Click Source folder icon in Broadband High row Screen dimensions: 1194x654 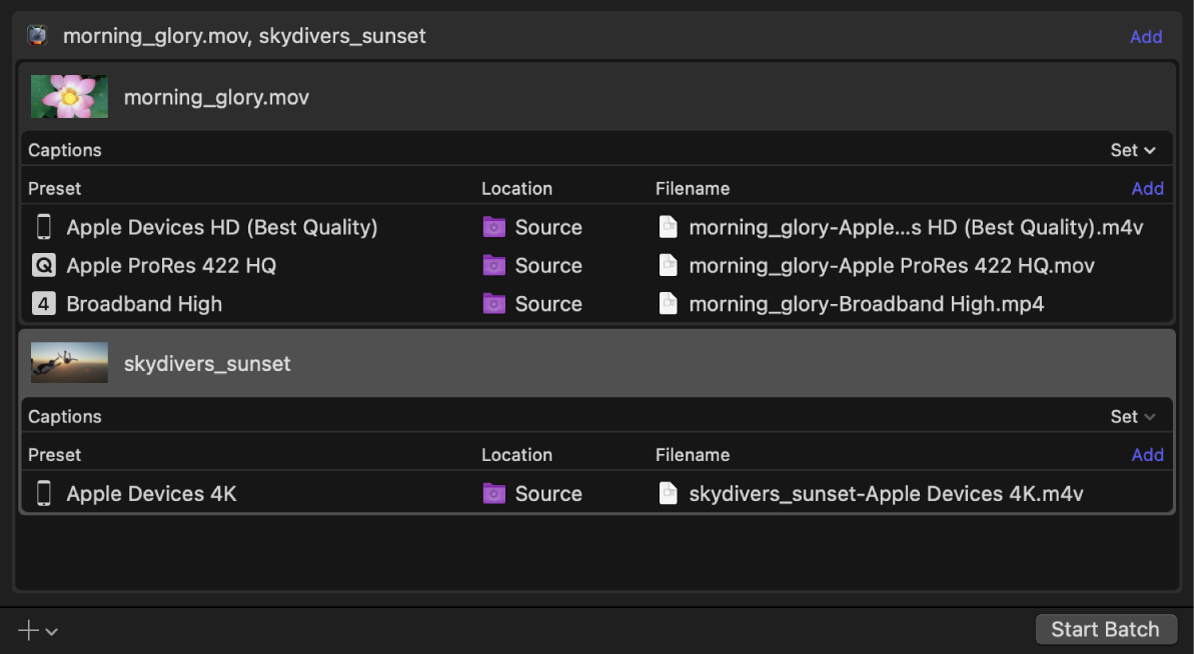pos(494,304)
